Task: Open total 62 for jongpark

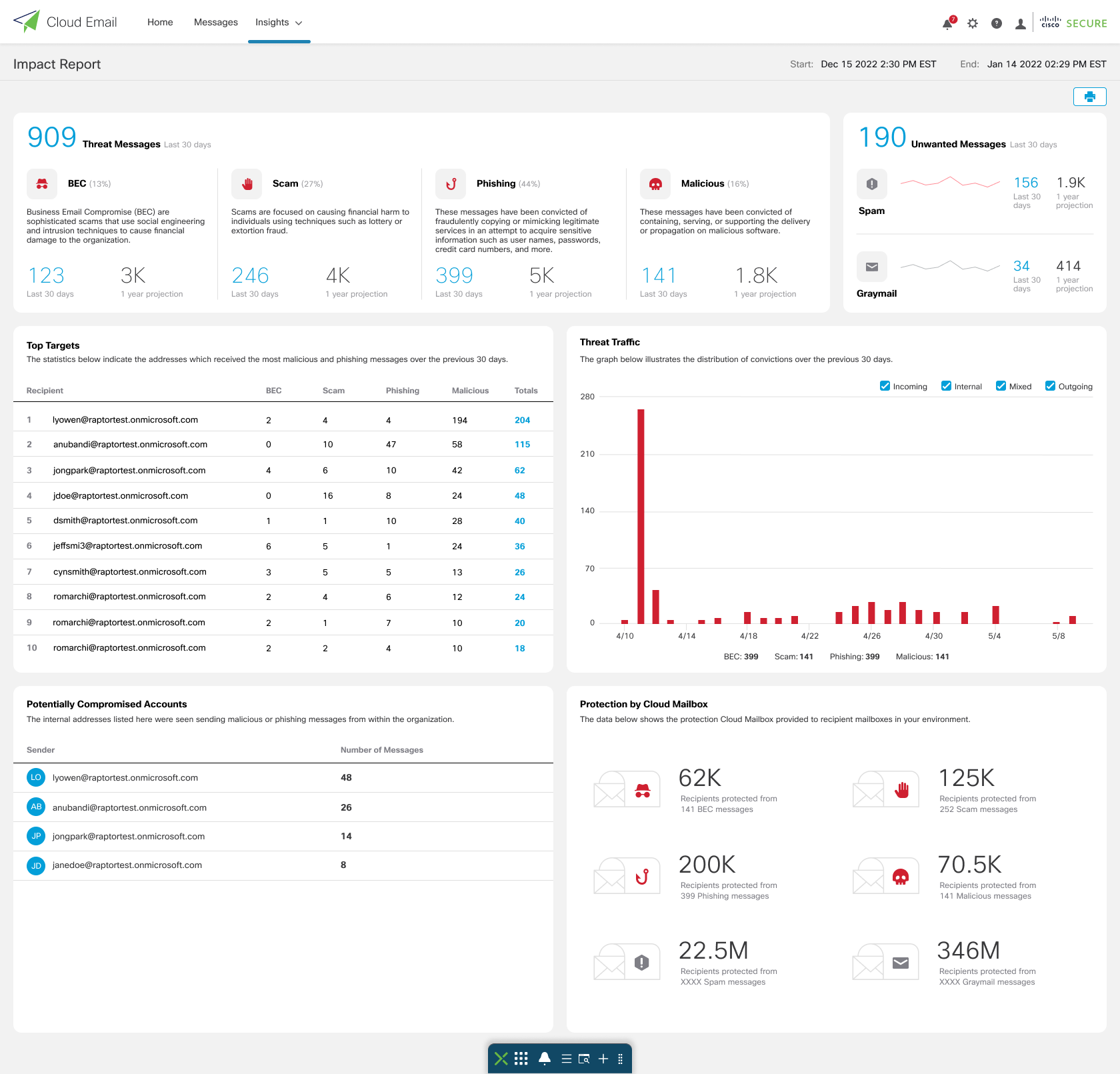Action: (519, 471)
